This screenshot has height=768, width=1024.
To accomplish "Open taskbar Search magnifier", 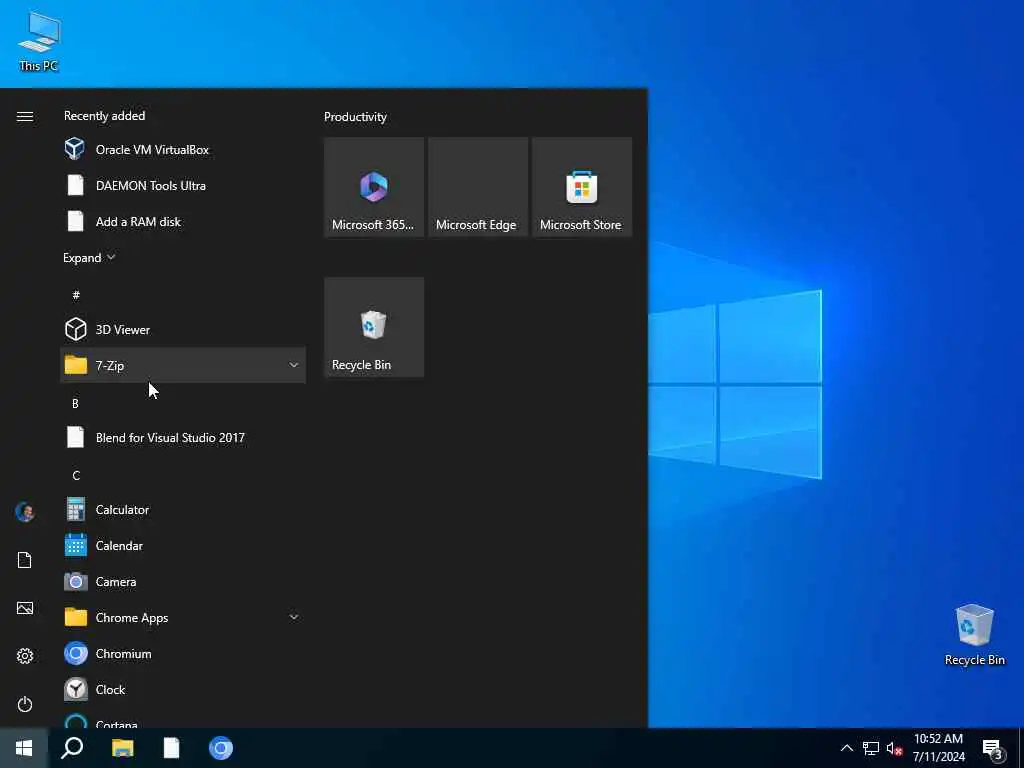I will [x=72, y=748].
